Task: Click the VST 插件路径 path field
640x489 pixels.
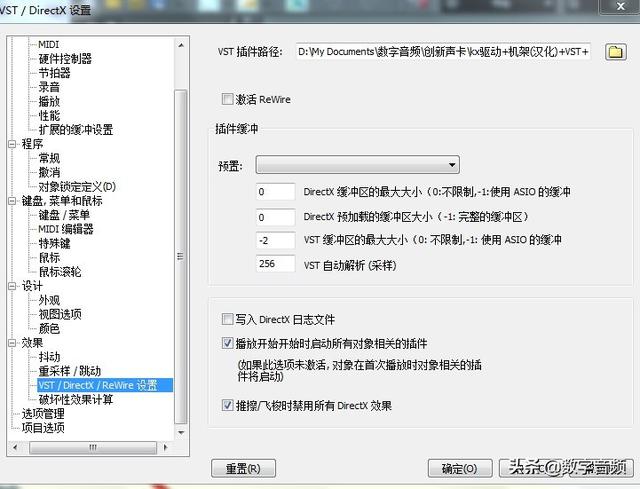Action: (x=443, y=52)
